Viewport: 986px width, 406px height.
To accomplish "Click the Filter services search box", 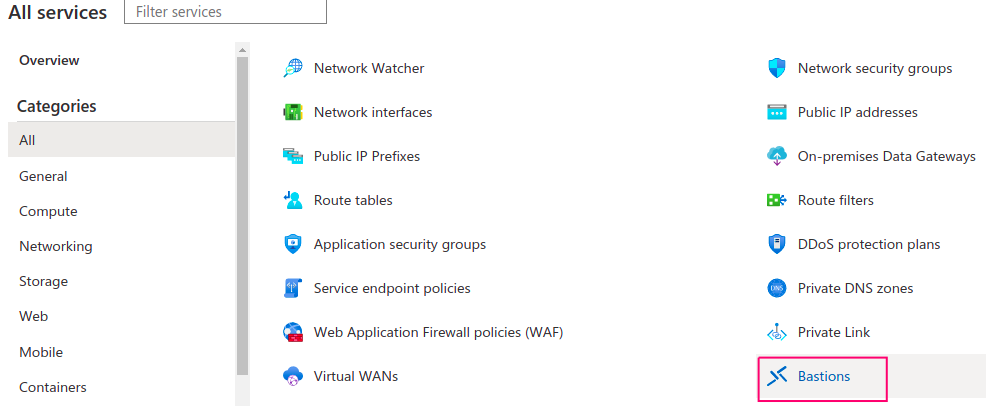I will tap(225, 12).
